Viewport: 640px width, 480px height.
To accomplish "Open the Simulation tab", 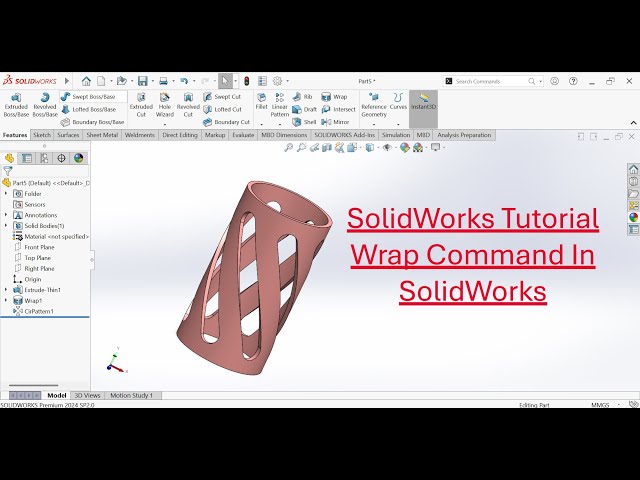I will (396, 135).
